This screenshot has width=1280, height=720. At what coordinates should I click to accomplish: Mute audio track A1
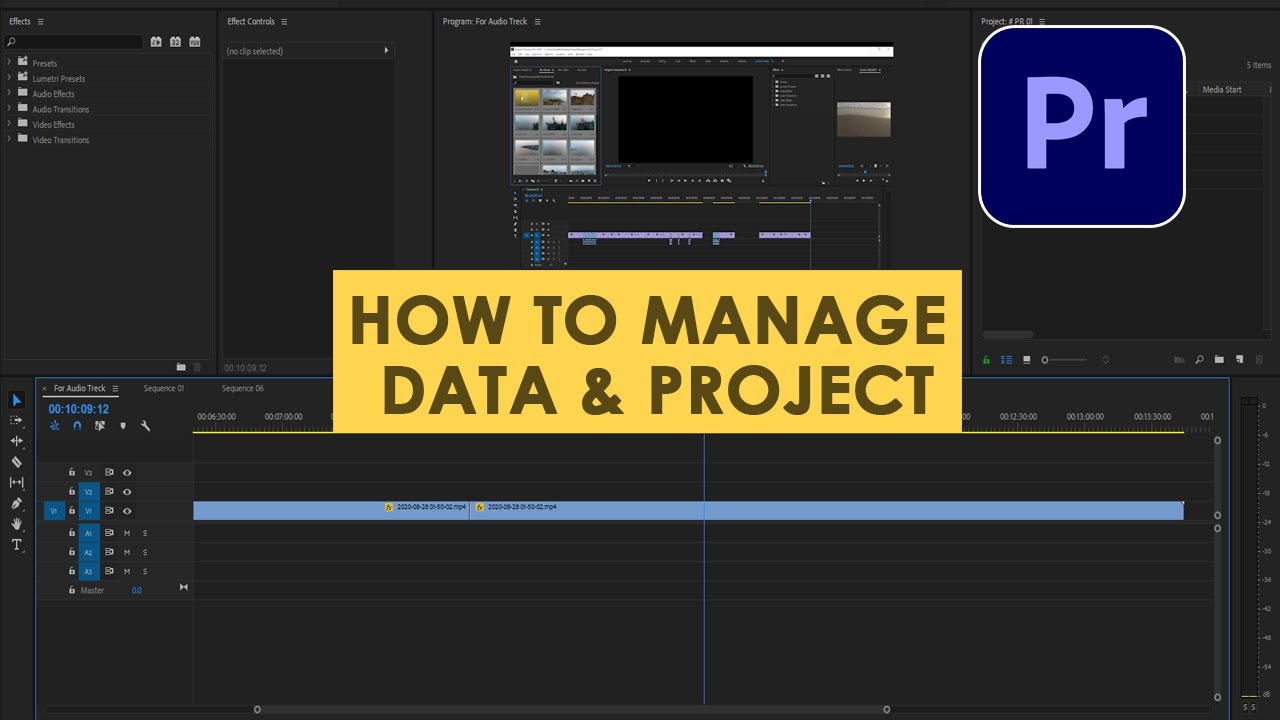pyautogui.click(x=127, y=533)
